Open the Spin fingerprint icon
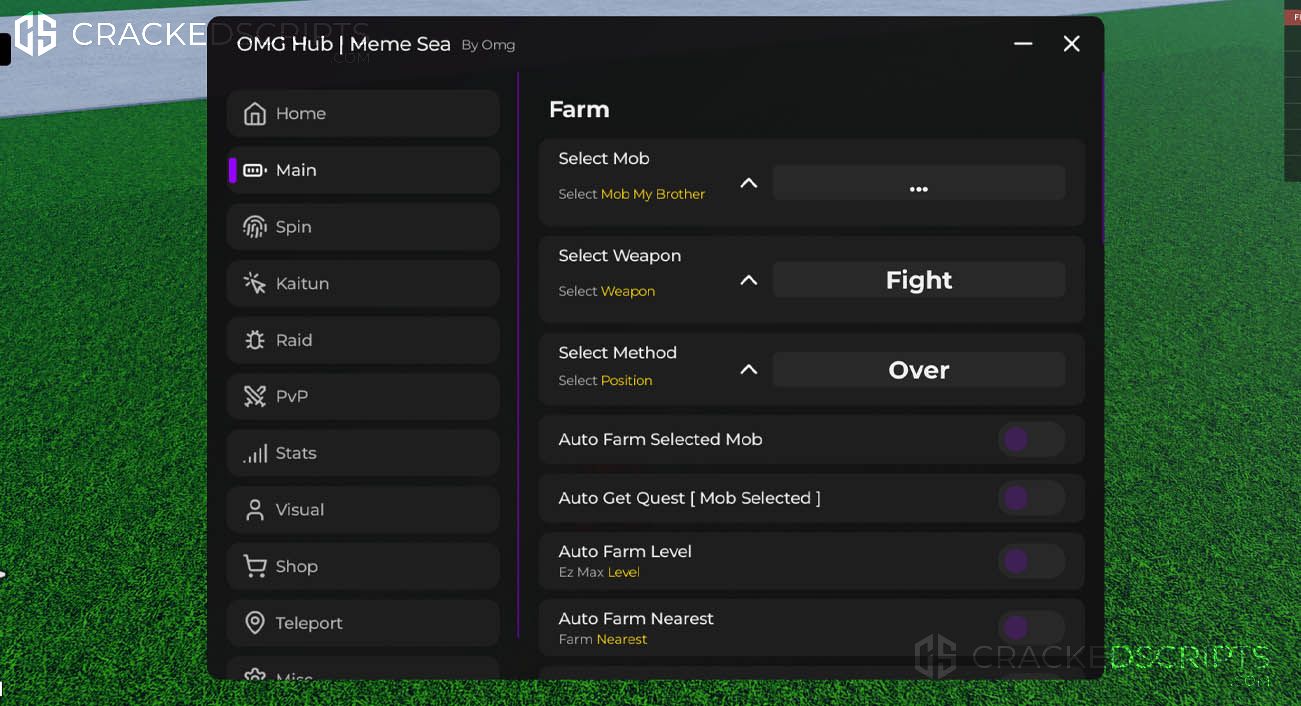This screenshot has height=706, width=1301. coord(255,227)
